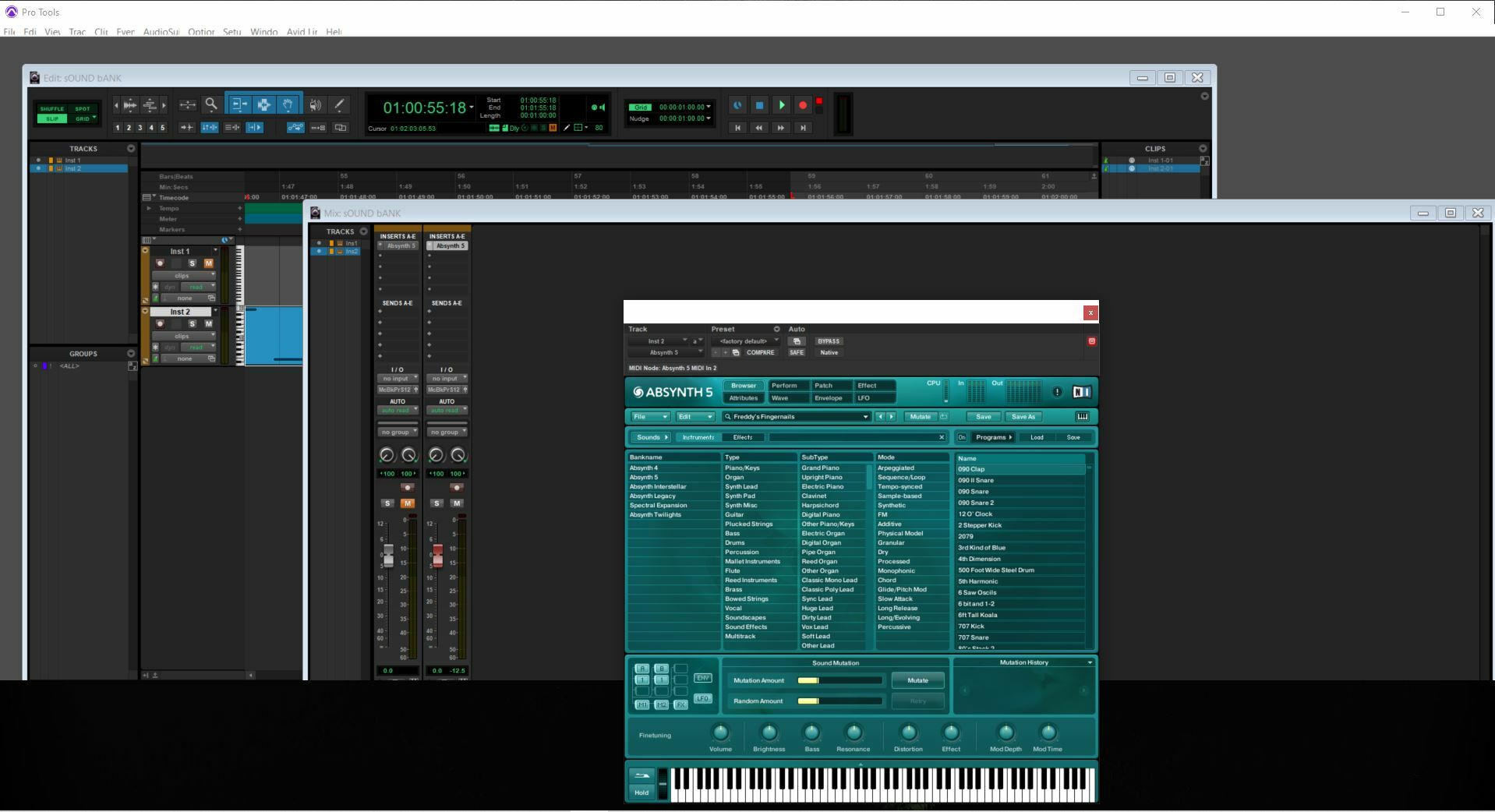Select '090 Snare 2' in Name list
Screen dimensions: 1495x812
tap(1020, 503)
